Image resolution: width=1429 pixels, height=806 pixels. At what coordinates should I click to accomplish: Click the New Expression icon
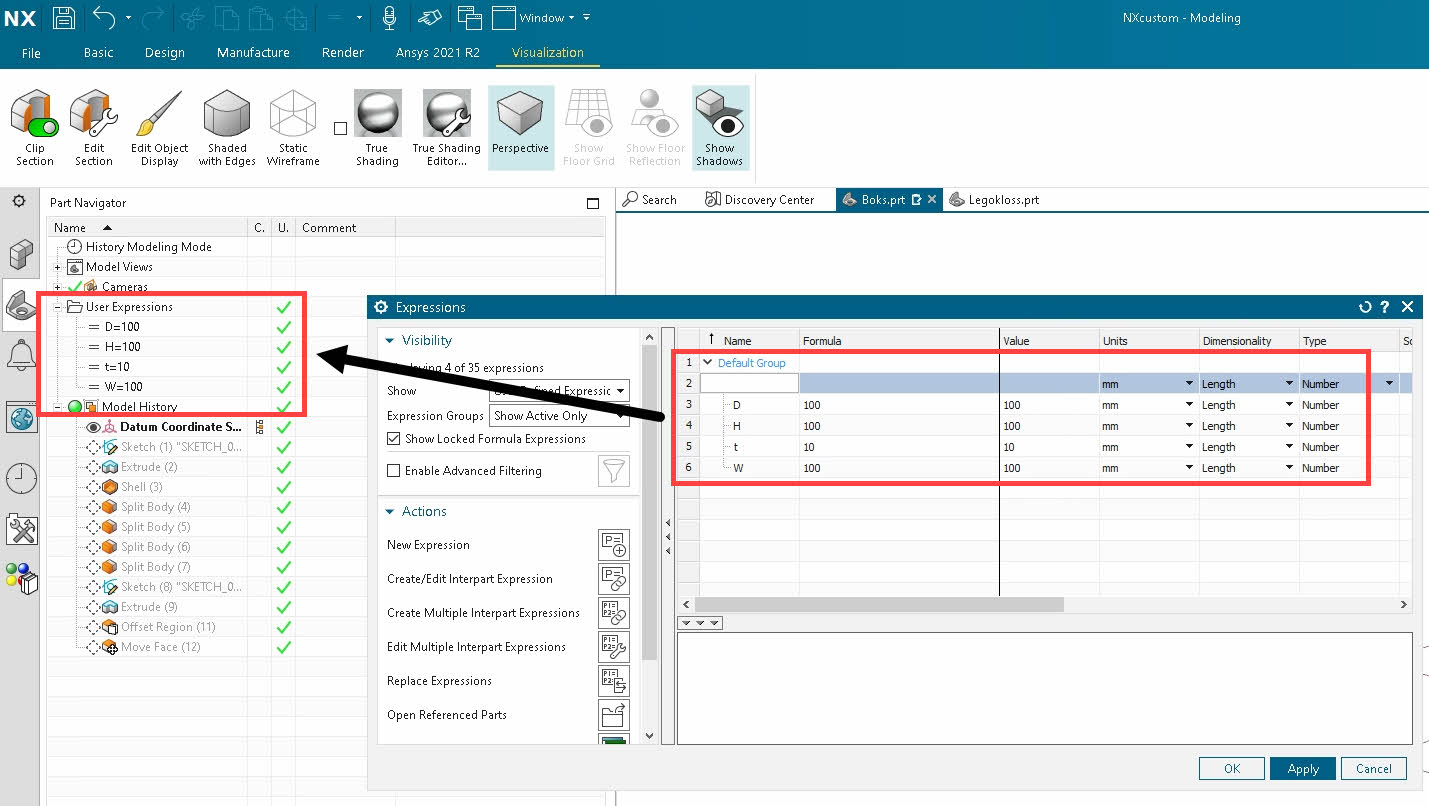[x=613, y=545]
